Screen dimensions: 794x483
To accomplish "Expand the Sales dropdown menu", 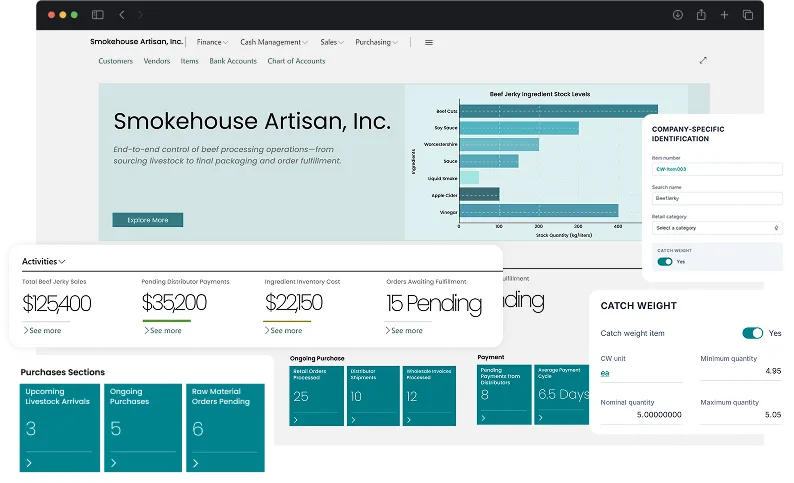I will 332,42.
